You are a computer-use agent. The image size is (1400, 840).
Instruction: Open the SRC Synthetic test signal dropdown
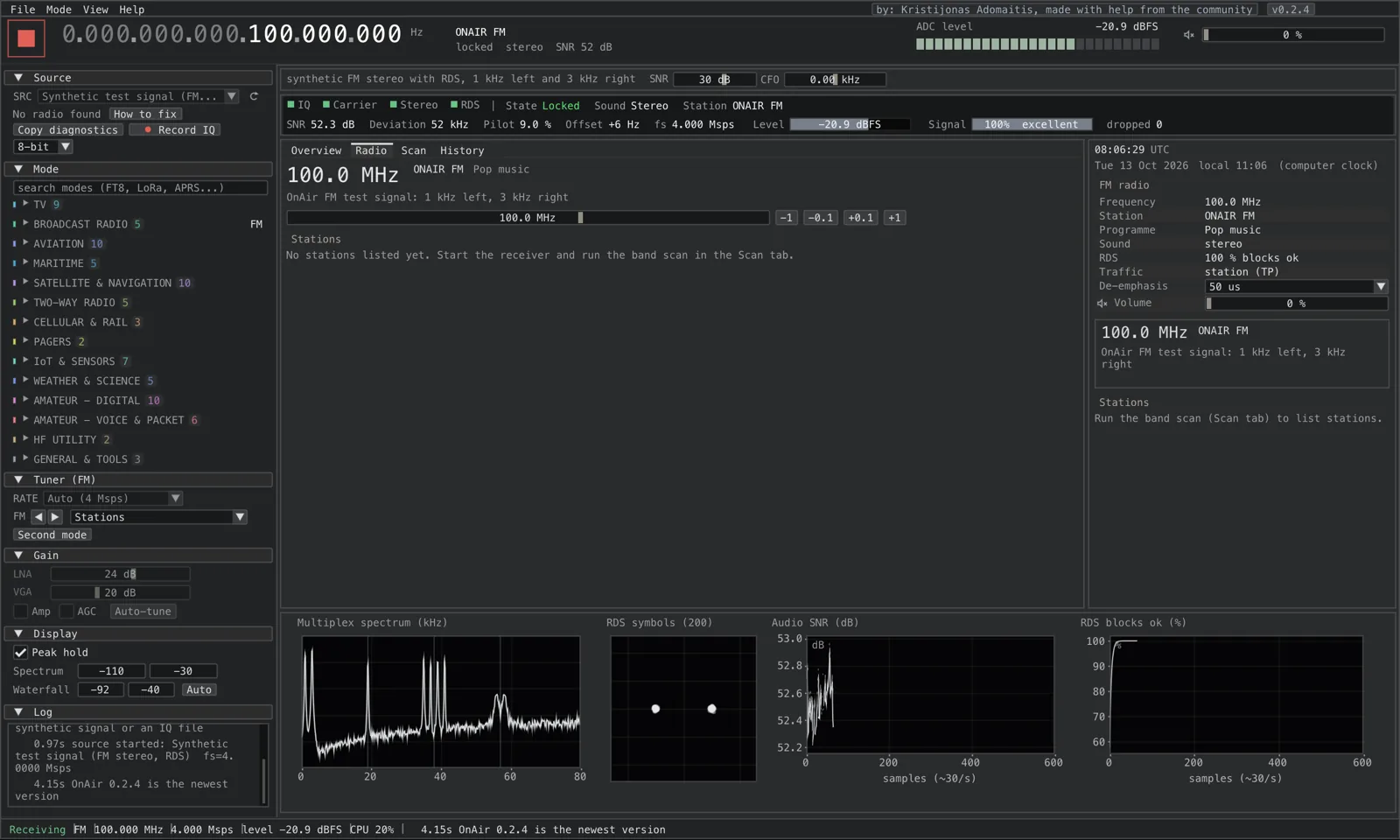click(138, 96)
